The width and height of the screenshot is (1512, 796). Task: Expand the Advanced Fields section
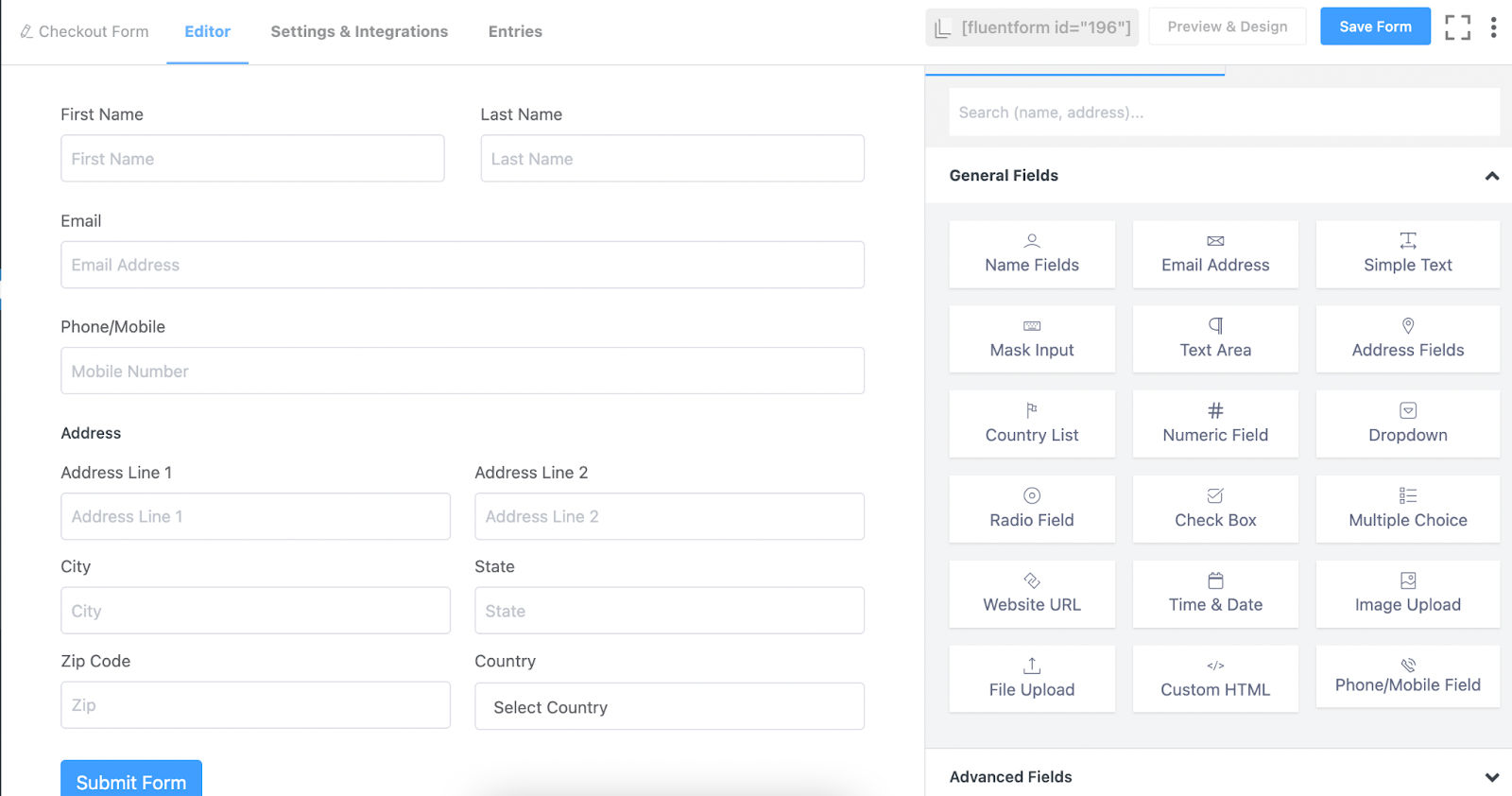[1491, 777]
